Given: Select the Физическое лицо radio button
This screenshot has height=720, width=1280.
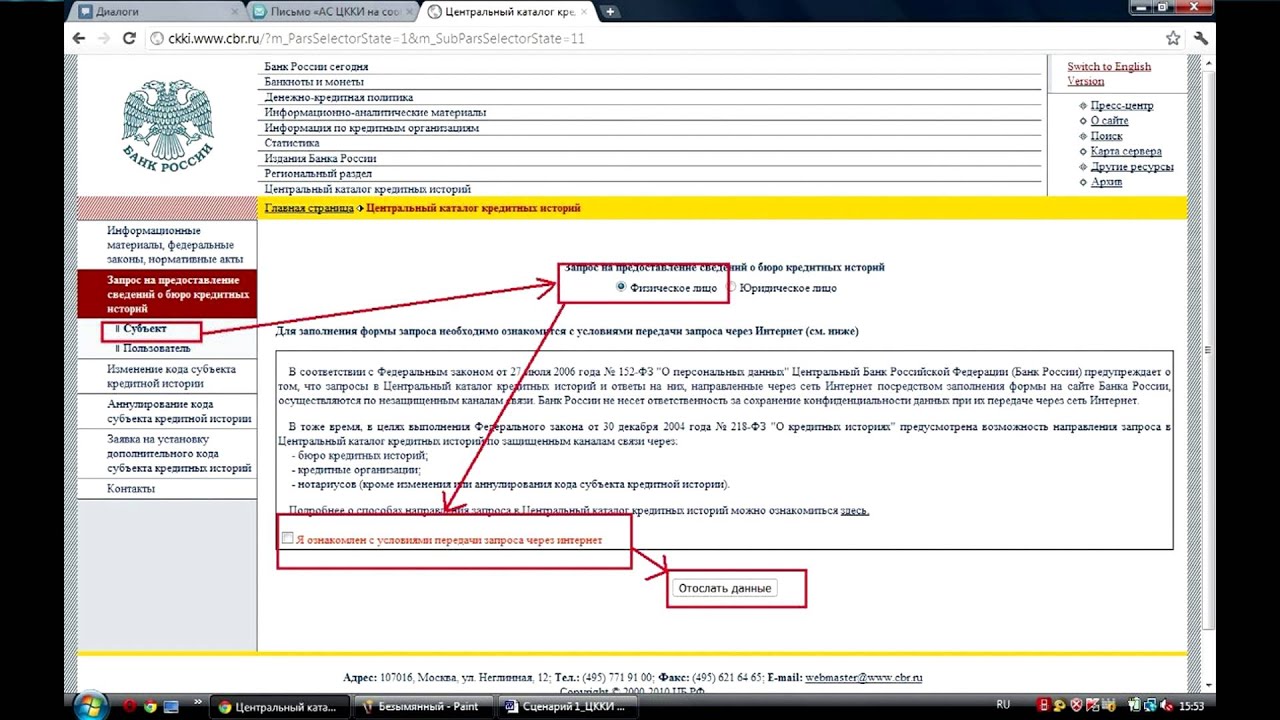Looking at the screenshot, I should [621, 287].
